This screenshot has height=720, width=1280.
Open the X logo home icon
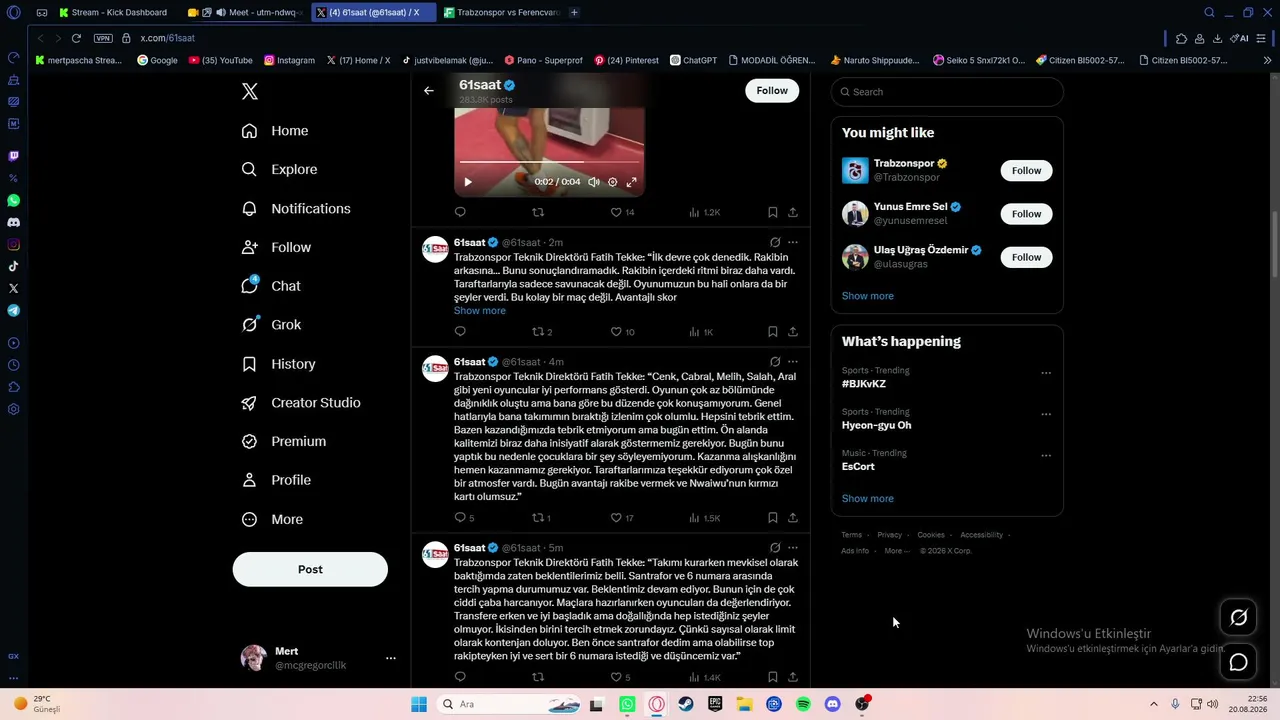[x=250, y=92]
